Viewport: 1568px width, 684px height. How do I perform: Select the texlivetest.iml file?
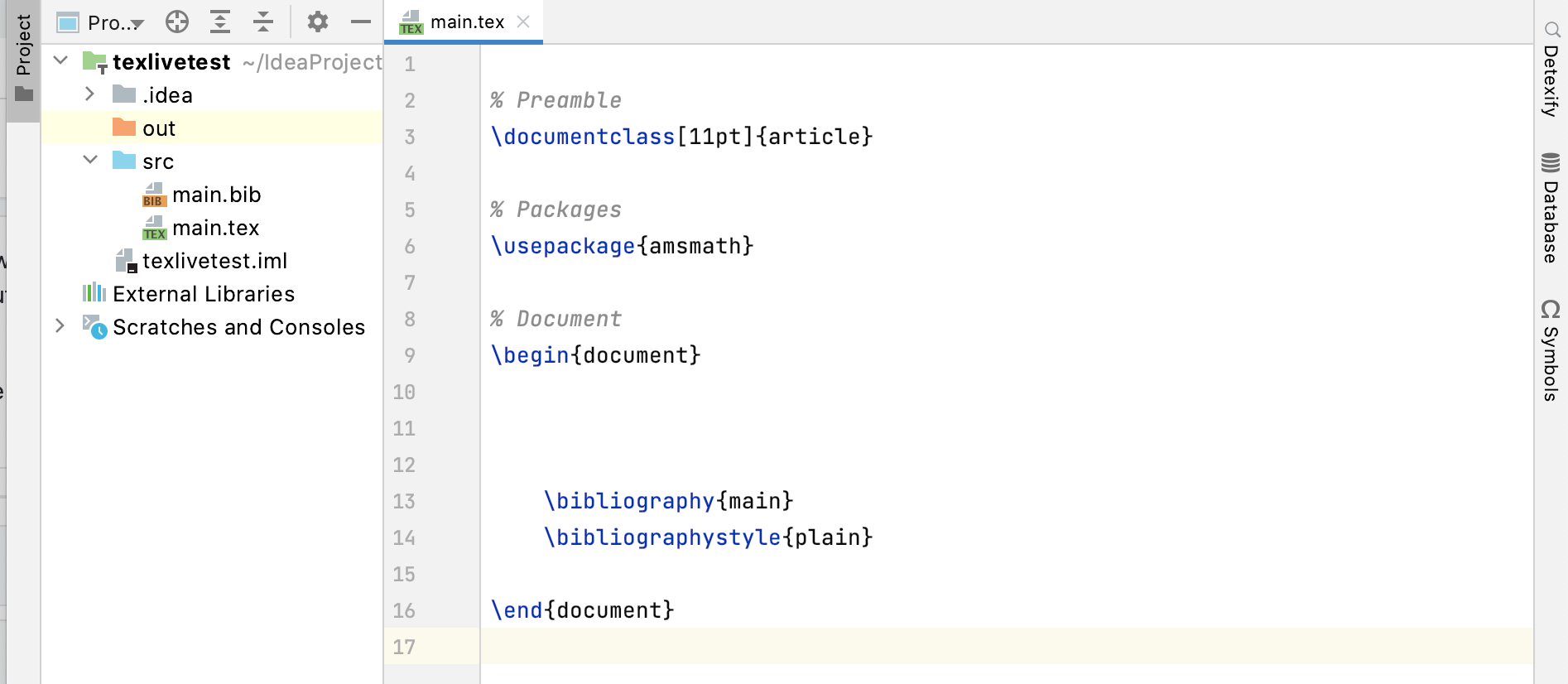tap(215, 261)
